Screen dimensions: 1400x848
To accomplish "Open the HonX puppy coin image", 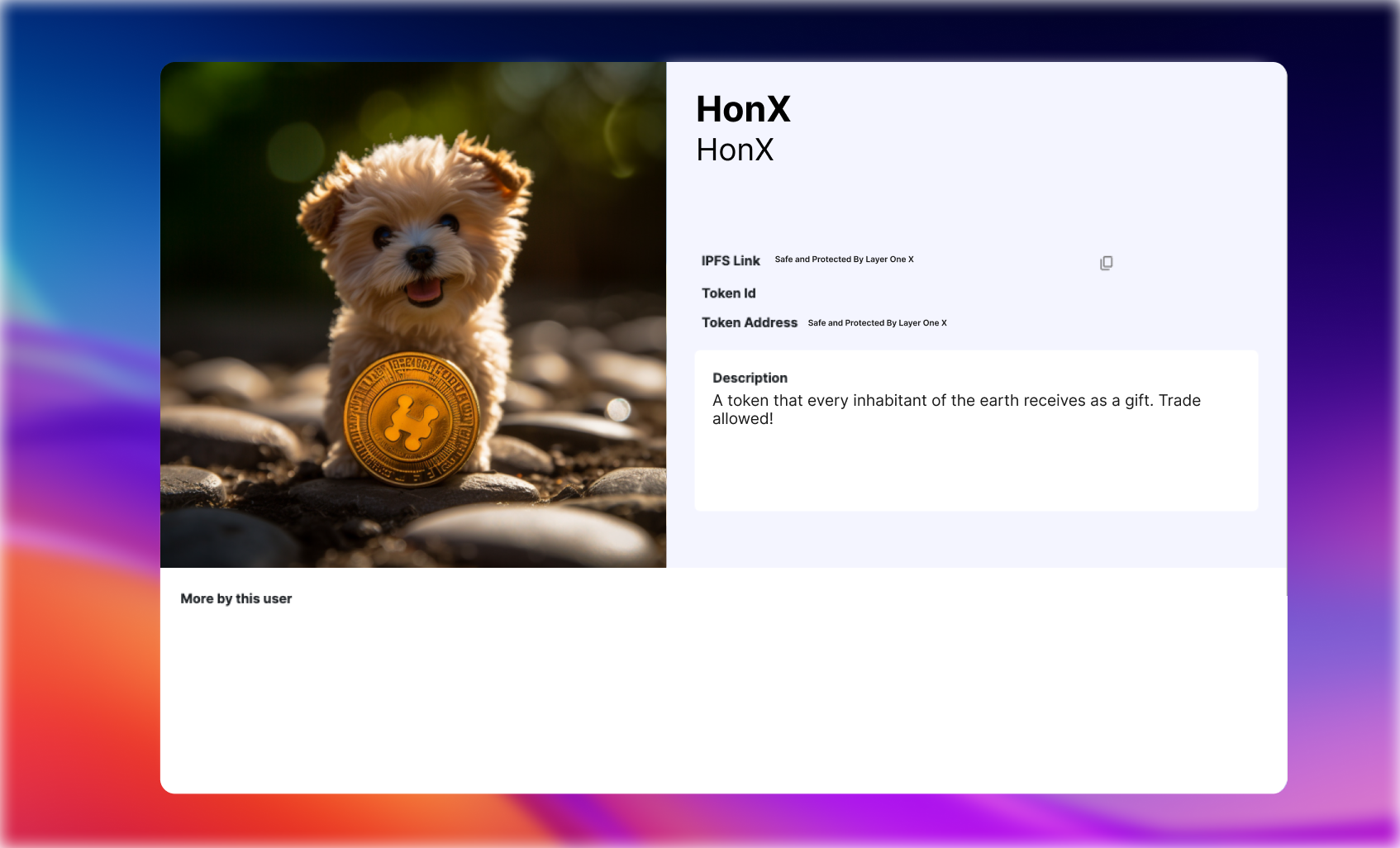I will coord(413,315).
